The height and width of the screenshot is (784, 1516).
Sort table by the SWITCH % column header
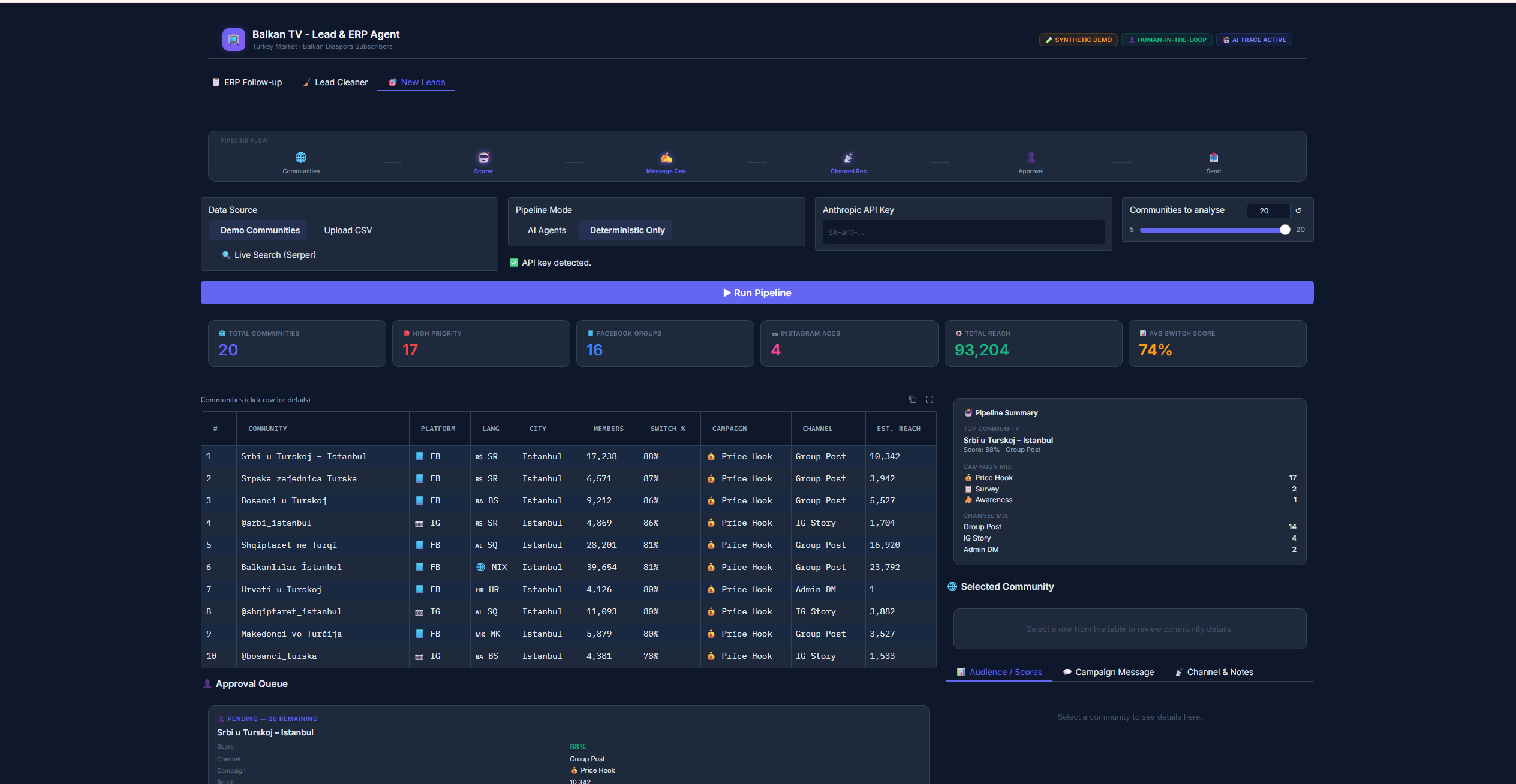point(669,429)
